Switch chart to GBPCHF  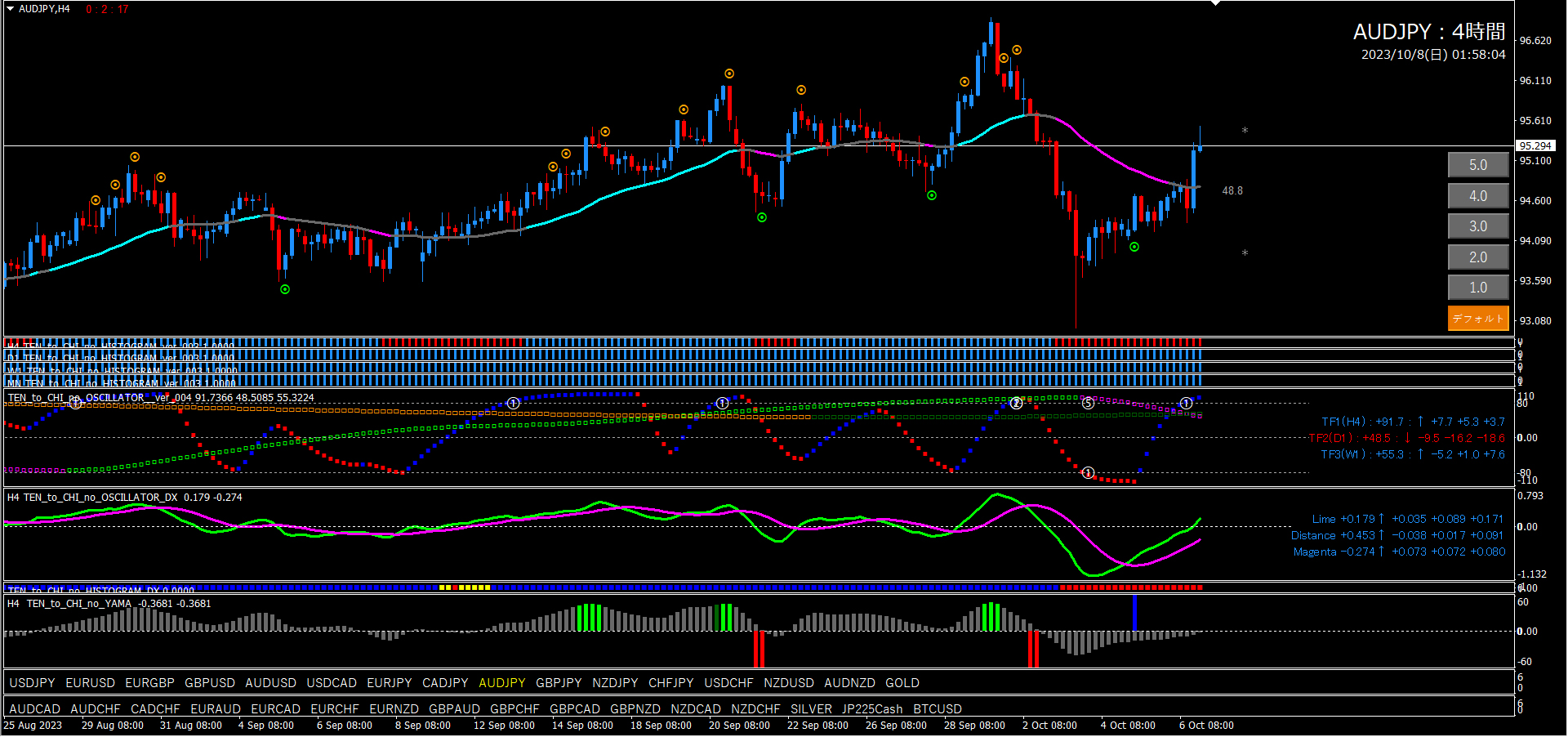[514, 709]
